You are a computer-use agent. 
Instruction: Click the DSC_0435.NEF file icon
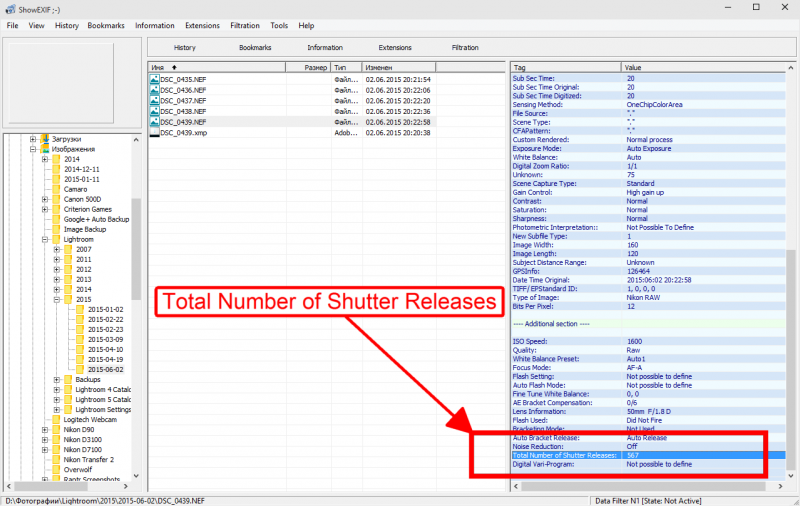tap(154, 79)
